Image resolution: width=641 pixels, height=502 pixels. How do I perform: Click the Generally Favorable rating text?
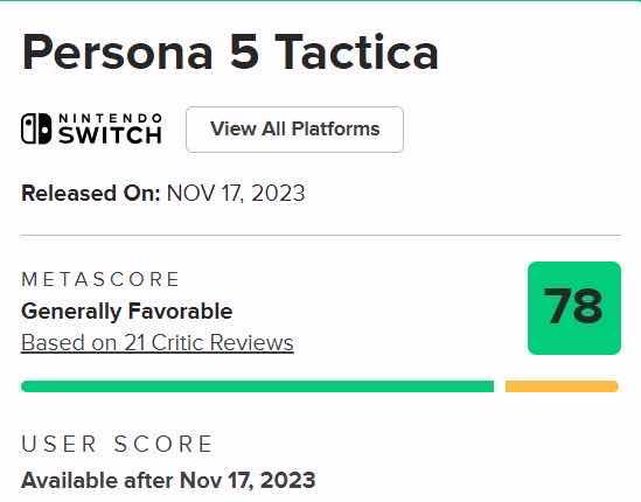click(126, 311)
